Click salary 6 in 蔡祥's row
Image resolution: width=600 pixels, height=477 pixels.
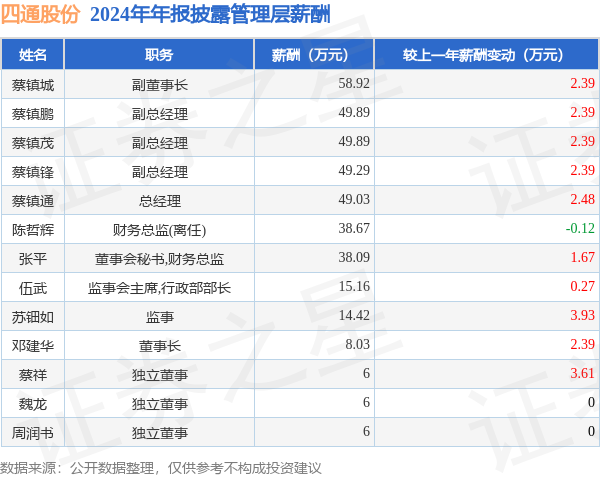[x=366, y=374]
